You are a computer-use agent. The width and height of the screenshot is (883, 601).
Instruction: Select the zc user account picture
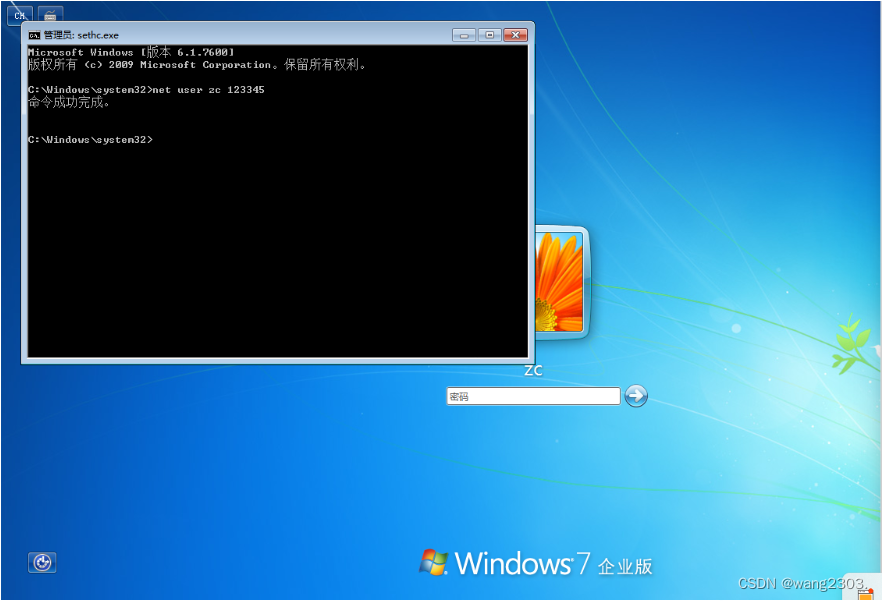561,282
